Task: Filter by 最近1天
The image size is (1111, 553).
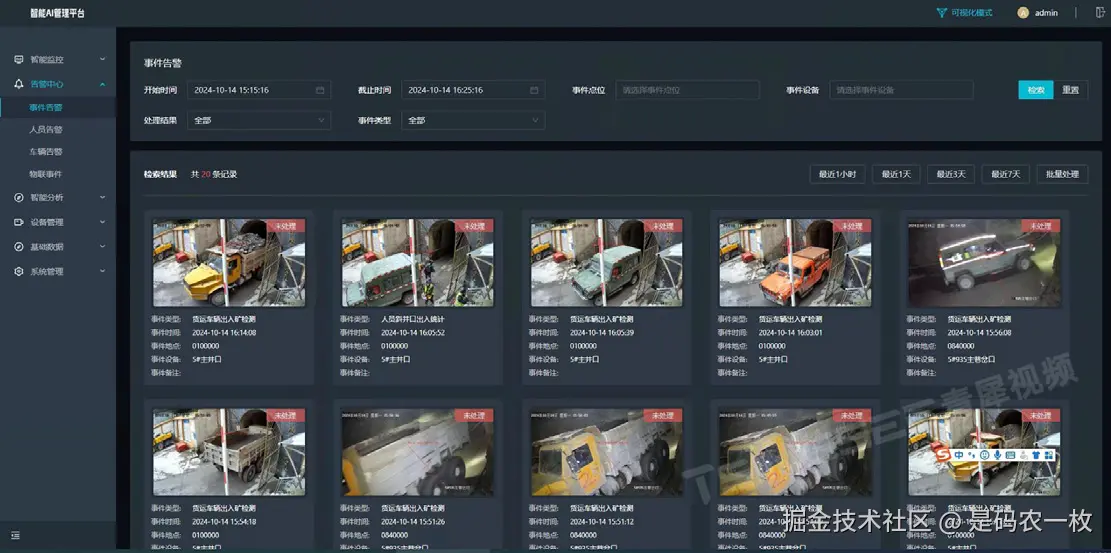Action: [896, 174]
